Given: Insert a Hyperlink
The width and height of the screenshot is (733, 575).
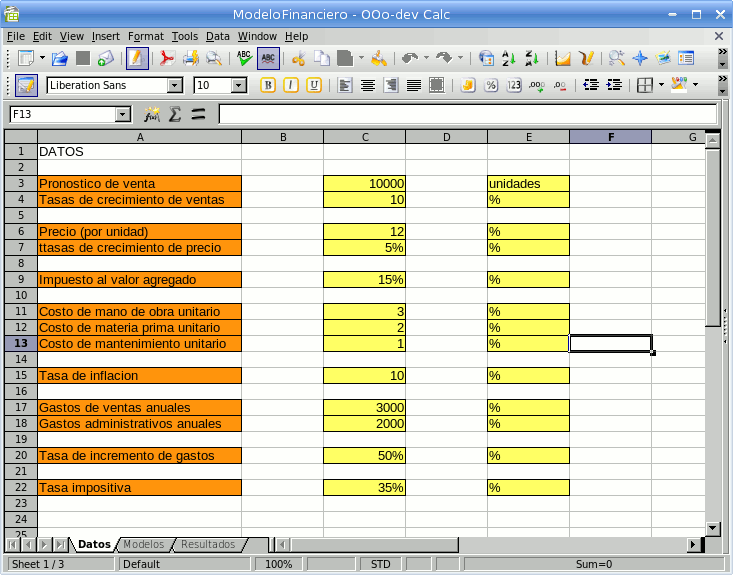Looking at the screenshot, I should click(x=486, y=58).
